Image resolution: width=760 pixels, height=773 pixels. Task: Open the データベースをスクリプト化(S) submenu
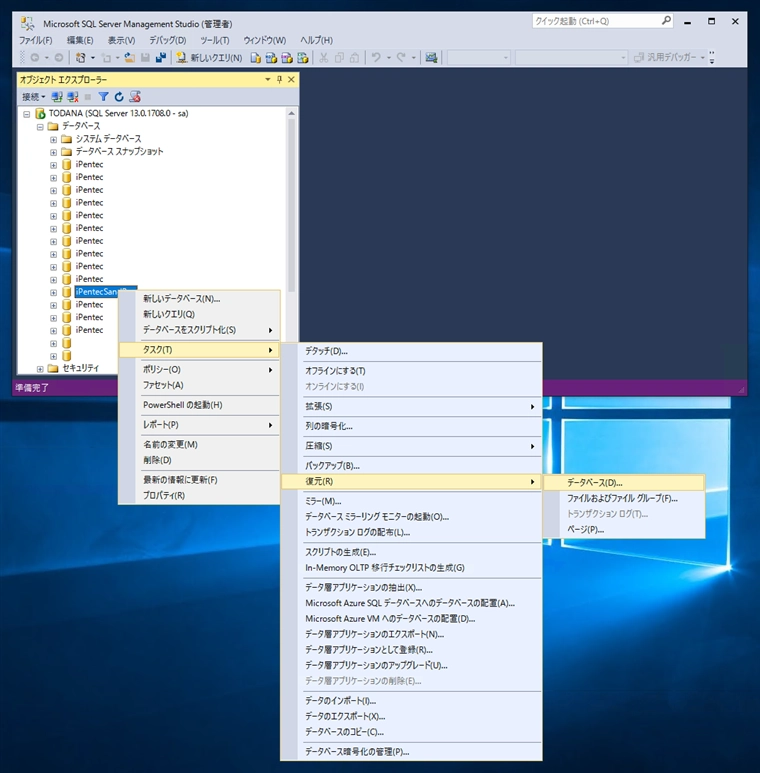[200, 330]
